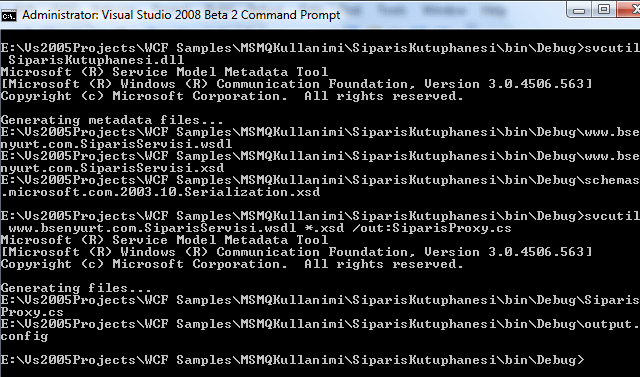Click the active prompt line at the bottom
The height and width of the screenshot is (377, 640).
click(x=293, y=360)
